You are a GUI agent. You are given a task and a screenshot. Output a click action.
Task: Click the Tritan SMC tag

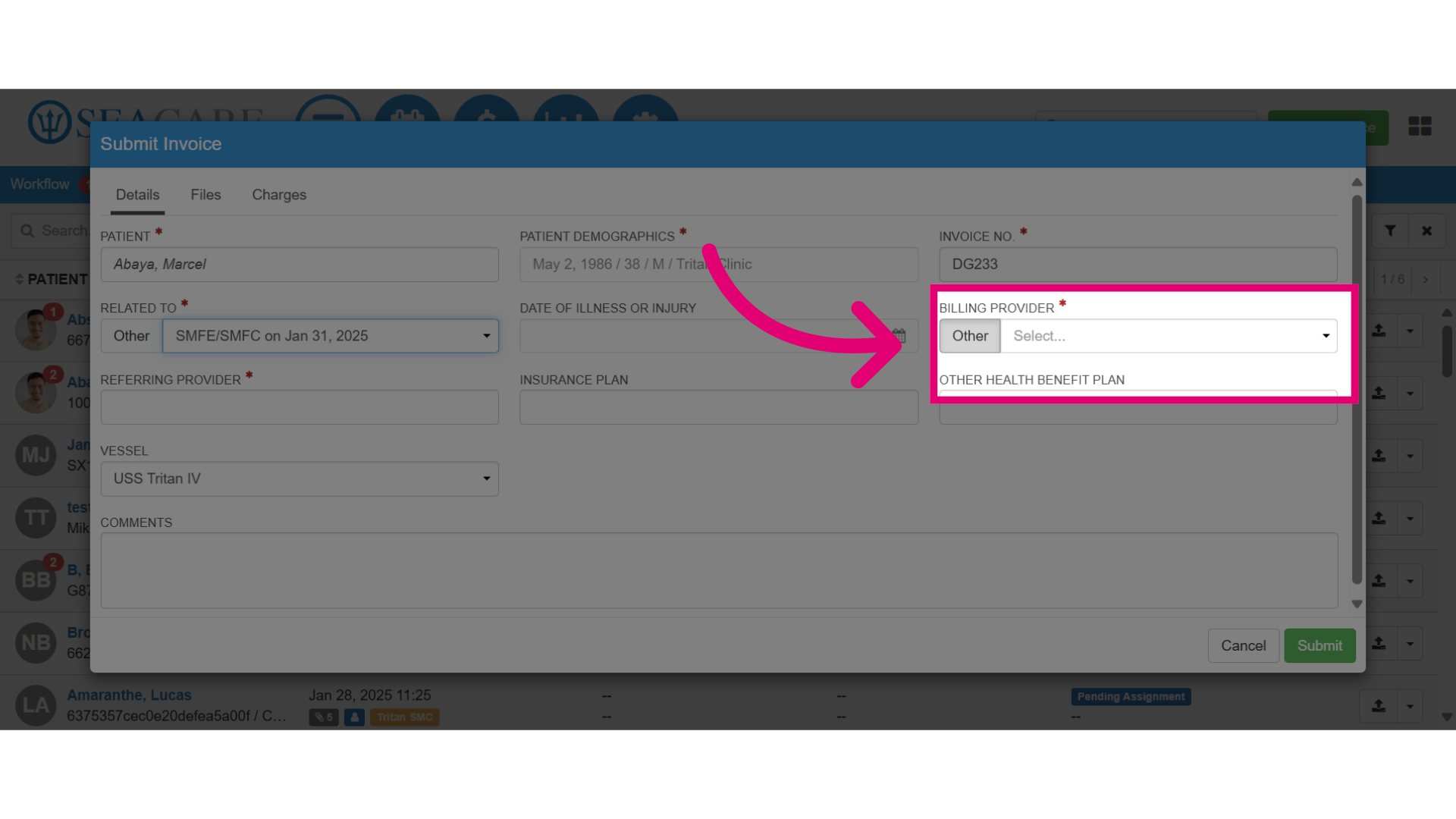[x=404, y=717]
